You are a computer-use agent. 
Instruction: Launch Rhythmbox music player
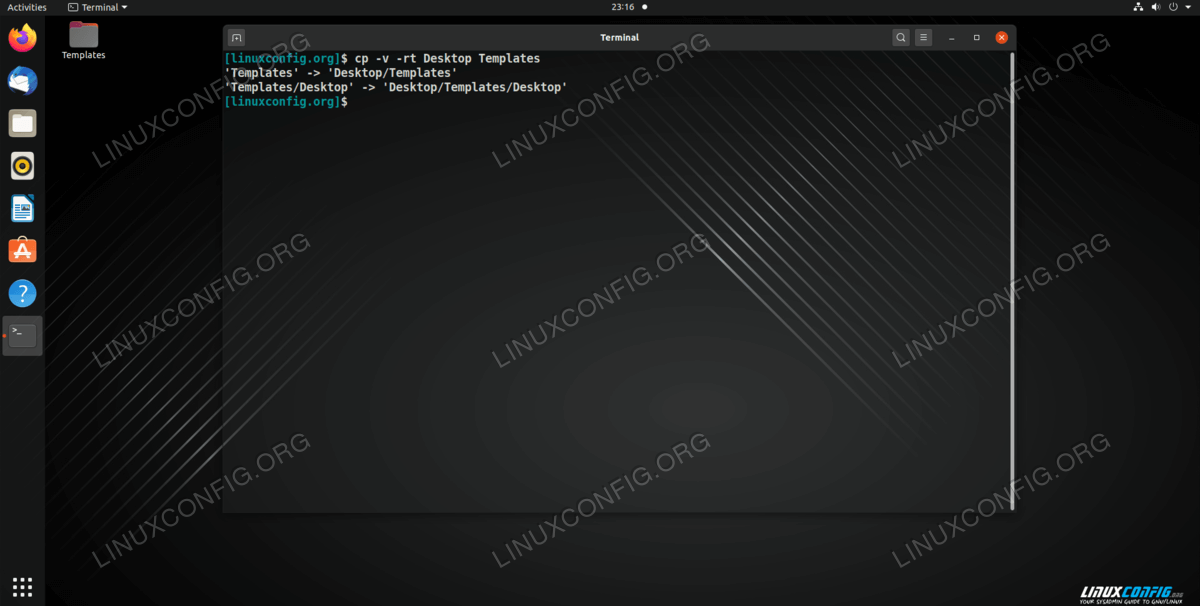22,166
